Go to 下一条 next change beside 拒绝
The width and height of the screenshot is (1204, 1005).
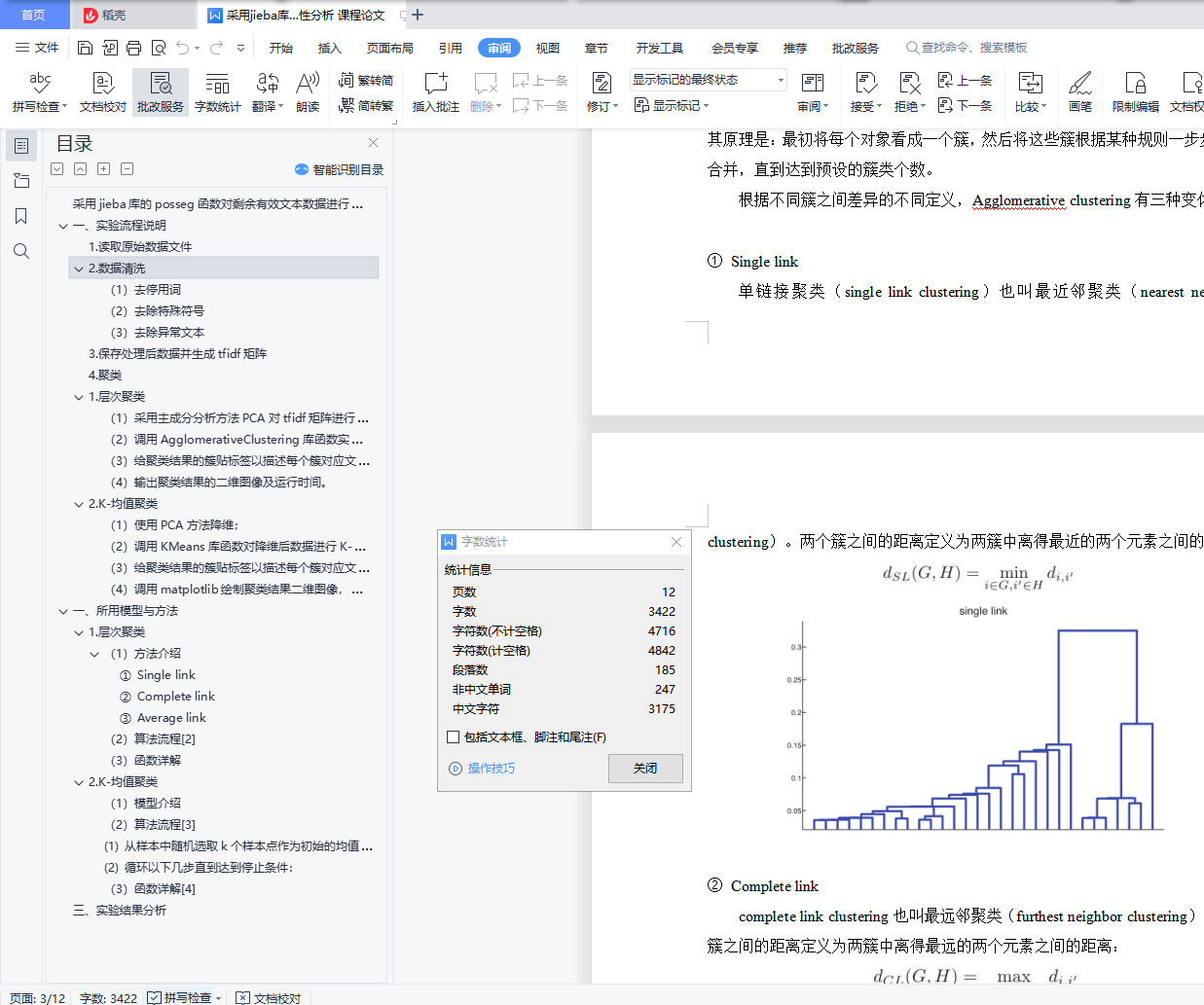[965, 105]
